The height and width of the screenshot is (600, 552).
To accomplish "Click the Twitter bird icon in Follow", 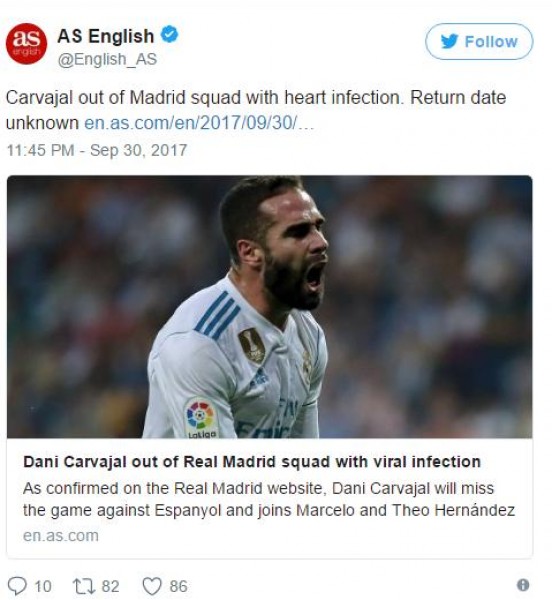I will (449, 41).
